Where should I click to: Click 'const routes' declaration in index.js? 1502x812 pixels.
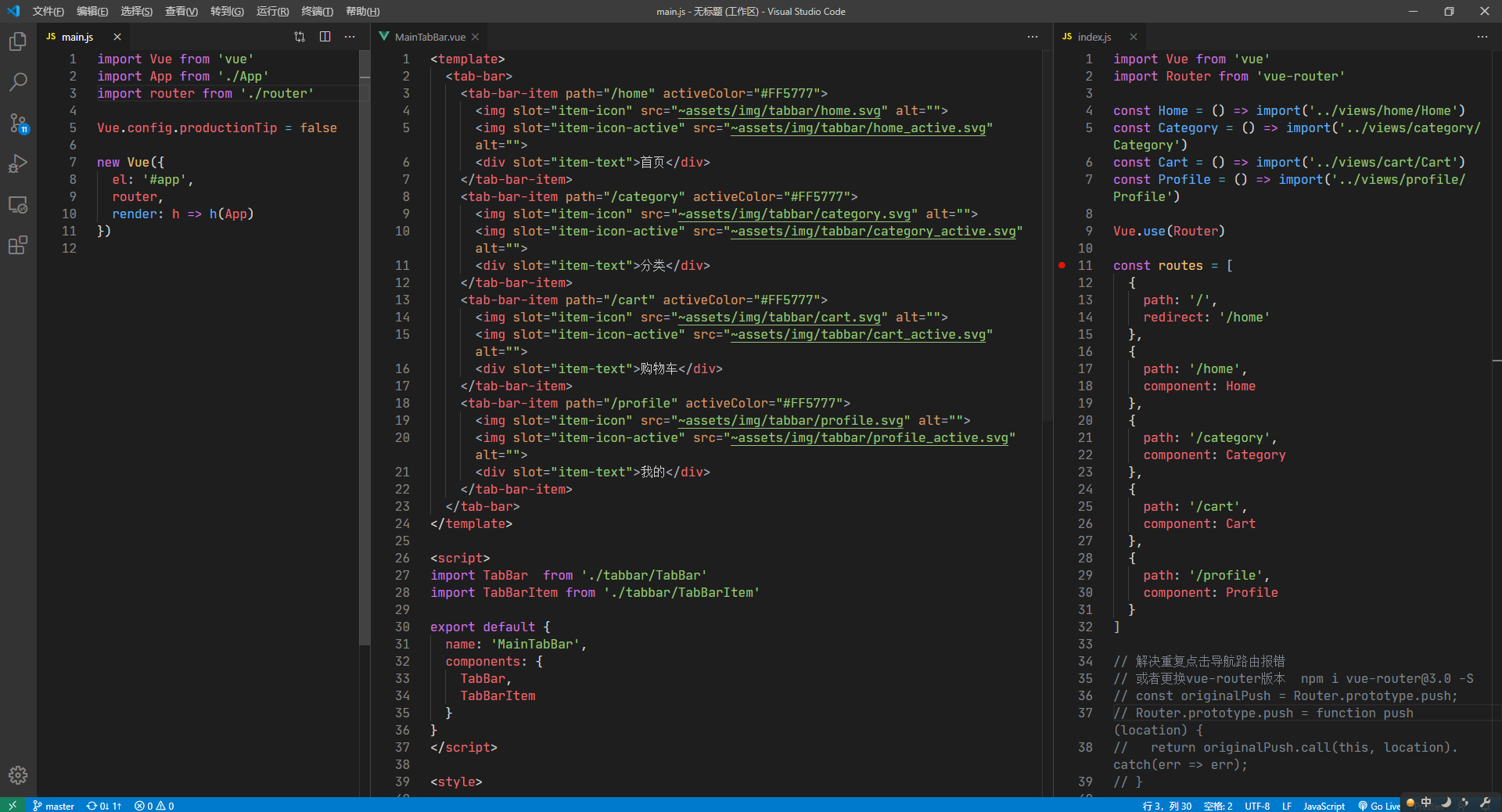[x=1158, y=265]
